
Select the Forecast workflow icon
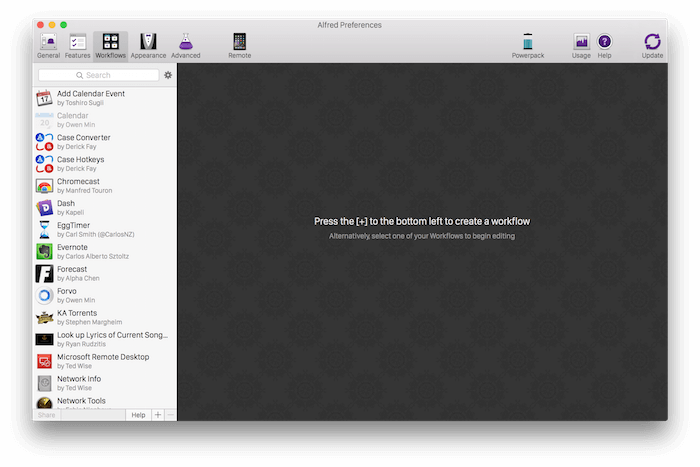[x=44, y=273]
